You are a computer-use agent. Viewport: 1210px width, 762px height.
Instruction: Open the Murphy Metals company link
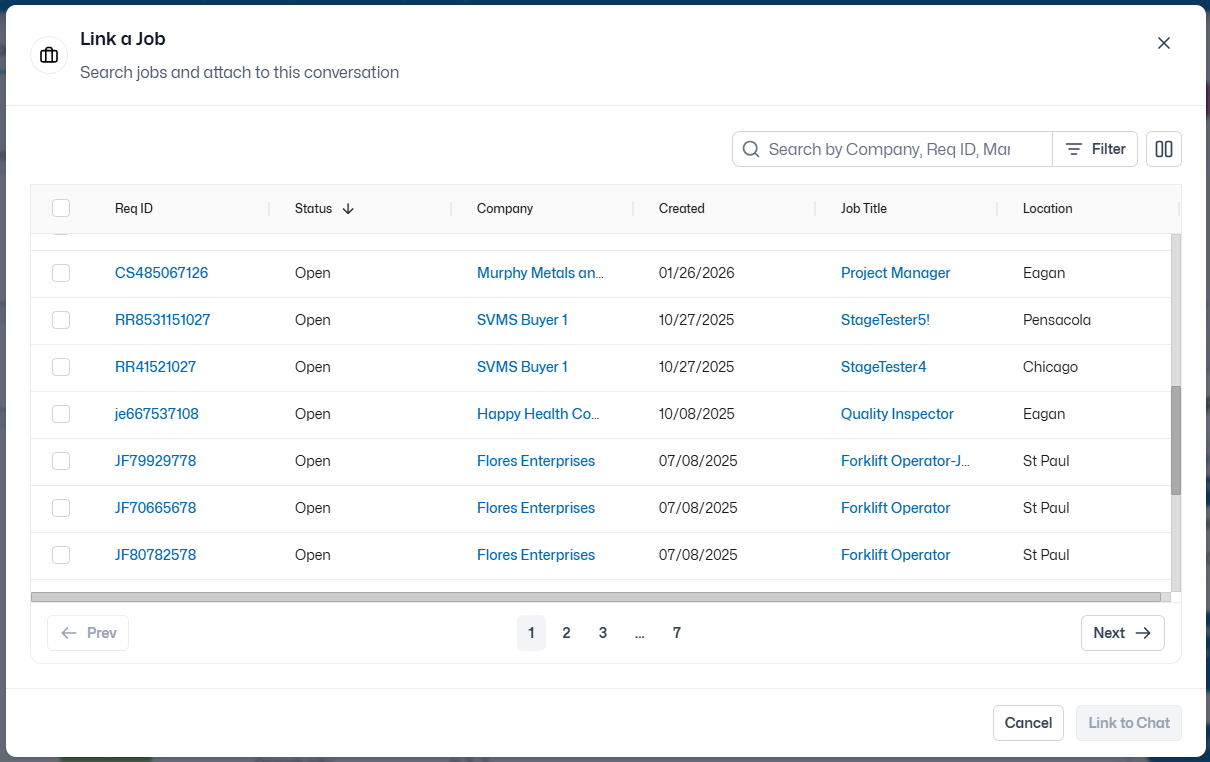point(541,273)
